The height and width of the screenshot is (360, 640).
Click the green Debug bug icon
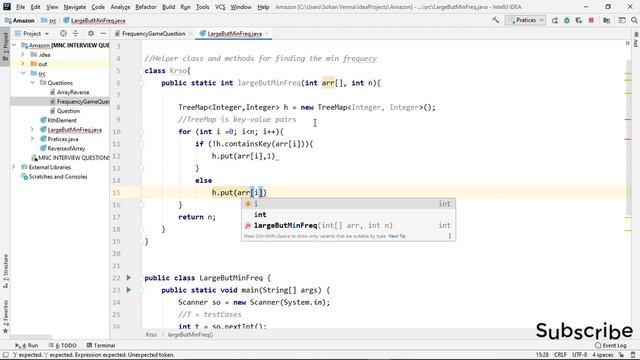click(x=567, y=20)
